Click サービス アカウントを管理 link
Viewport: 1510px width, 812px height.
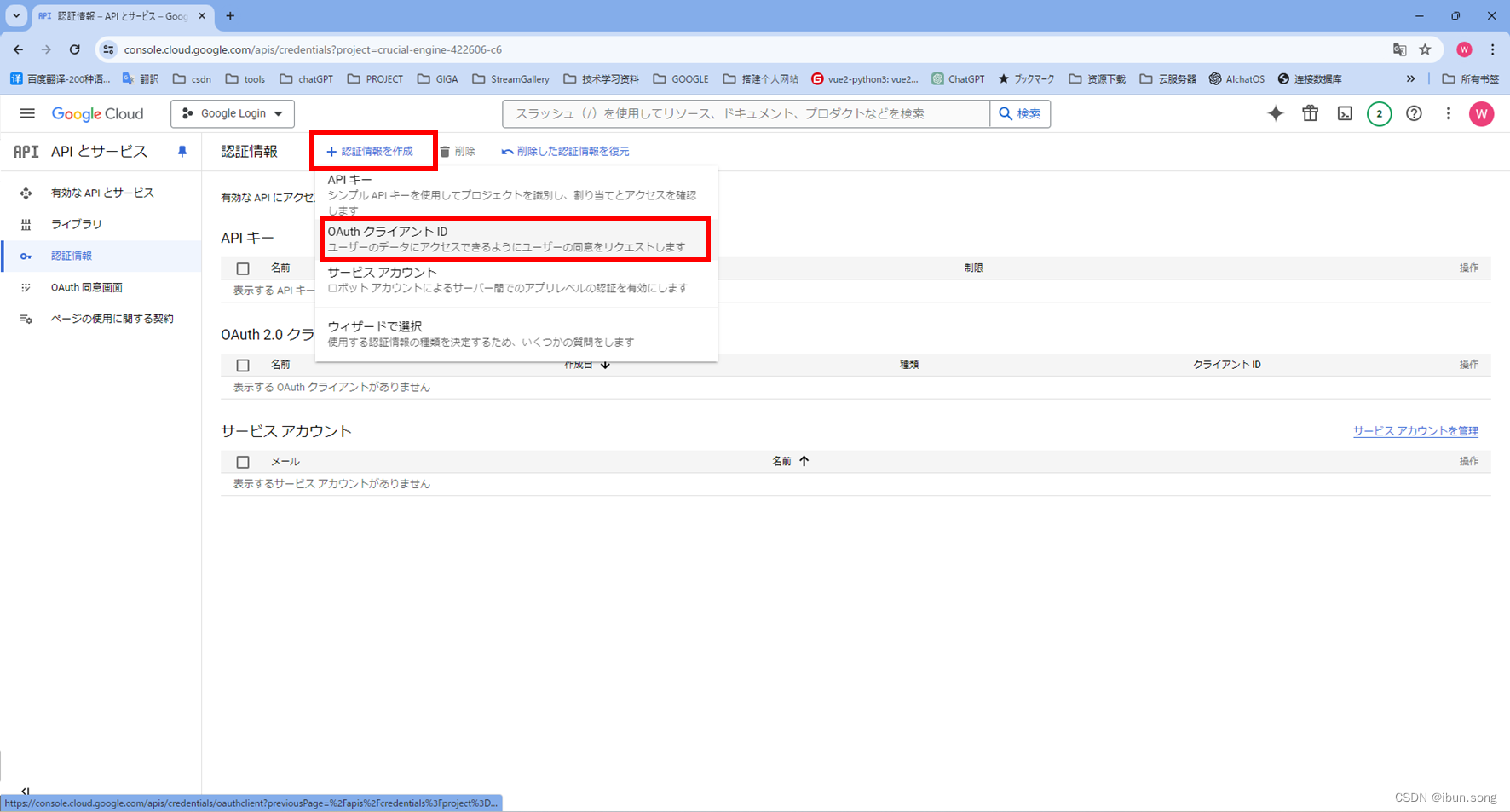tap(1415, 431)
